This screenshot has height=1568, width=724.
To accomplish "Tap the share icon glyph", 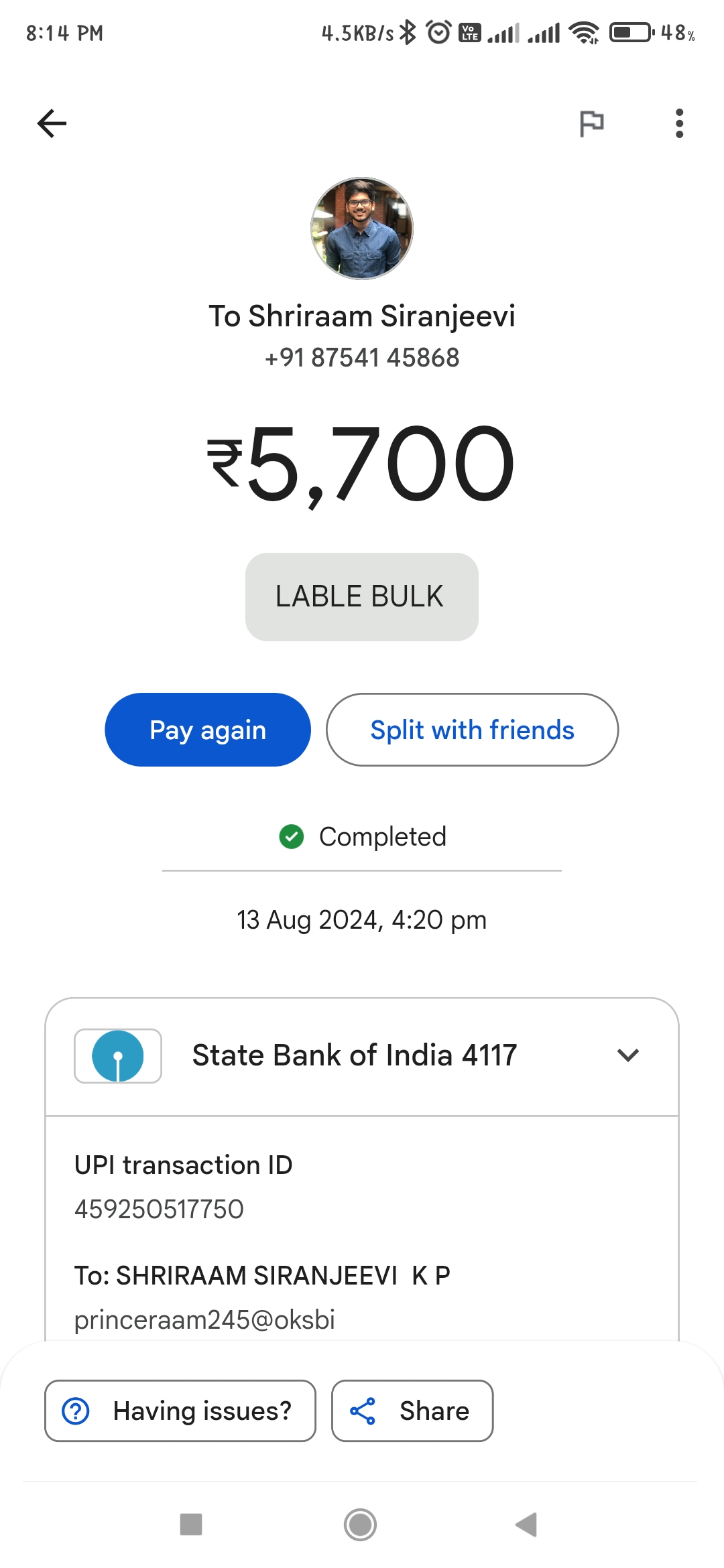I will coord(363,1411).
